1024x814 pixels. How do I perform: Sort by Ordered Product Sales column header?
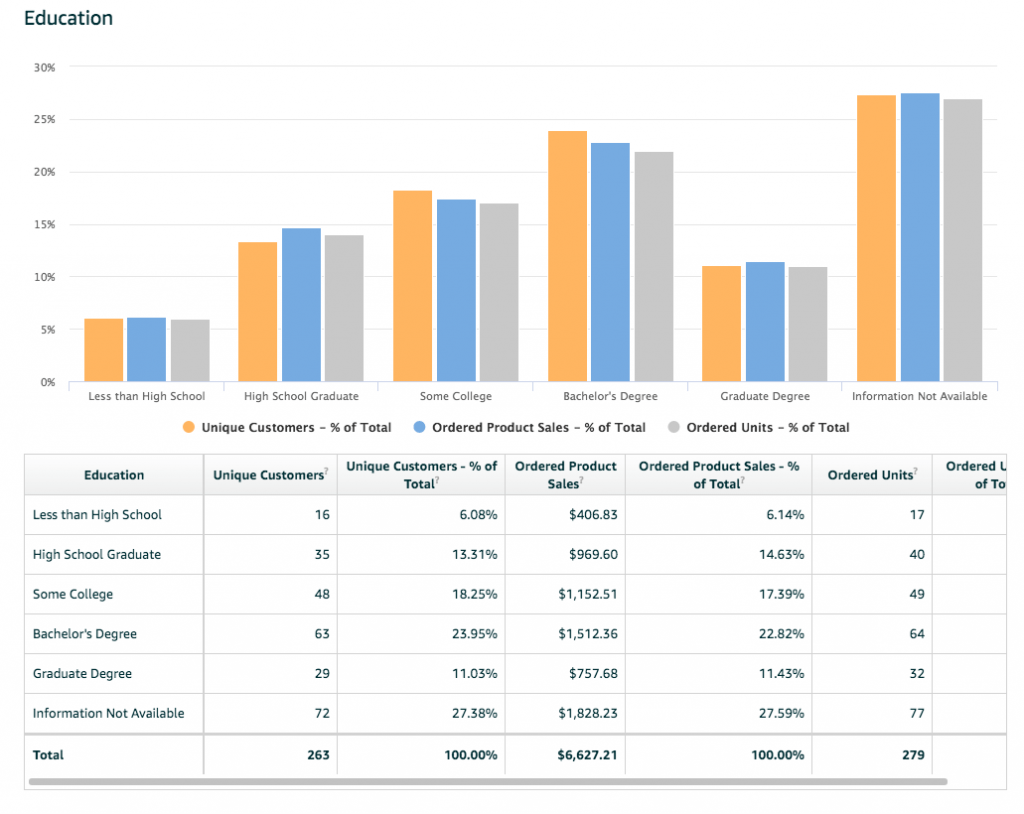tap(565, 475)
